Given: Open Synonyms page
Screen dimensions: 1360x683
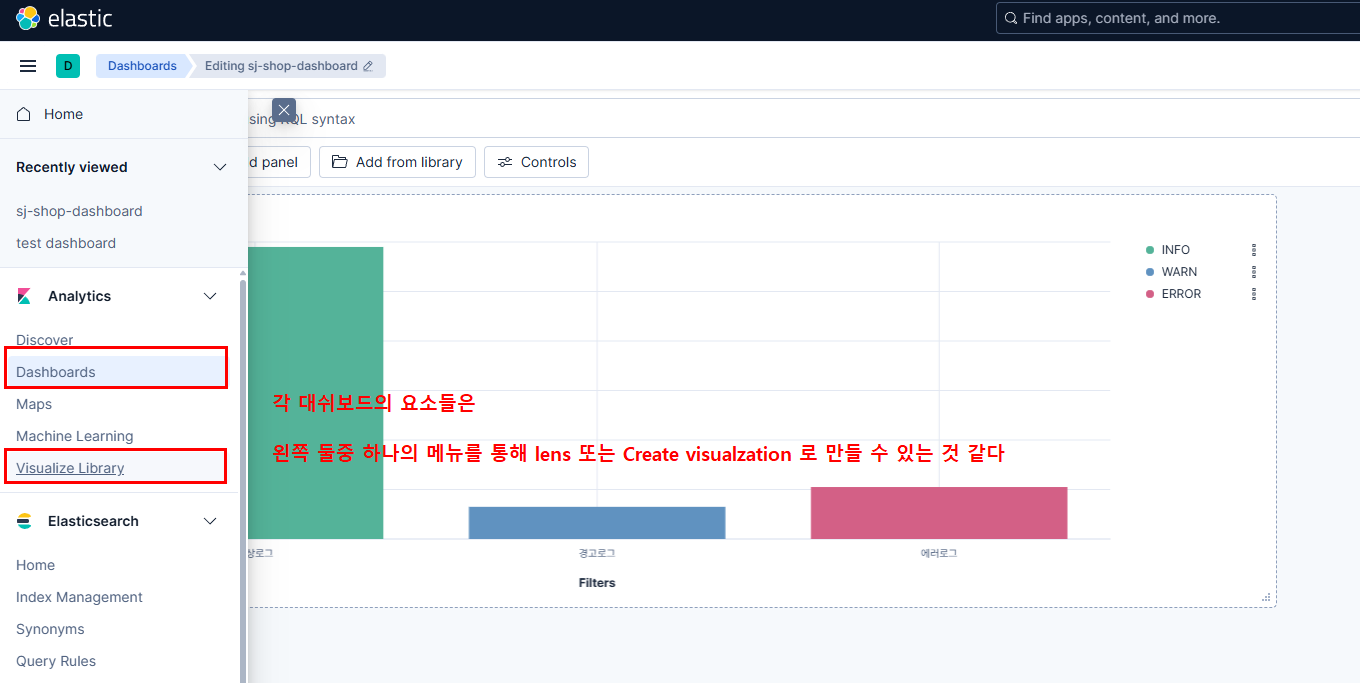Looking at the screenshot, I should [x=50, y=629].
